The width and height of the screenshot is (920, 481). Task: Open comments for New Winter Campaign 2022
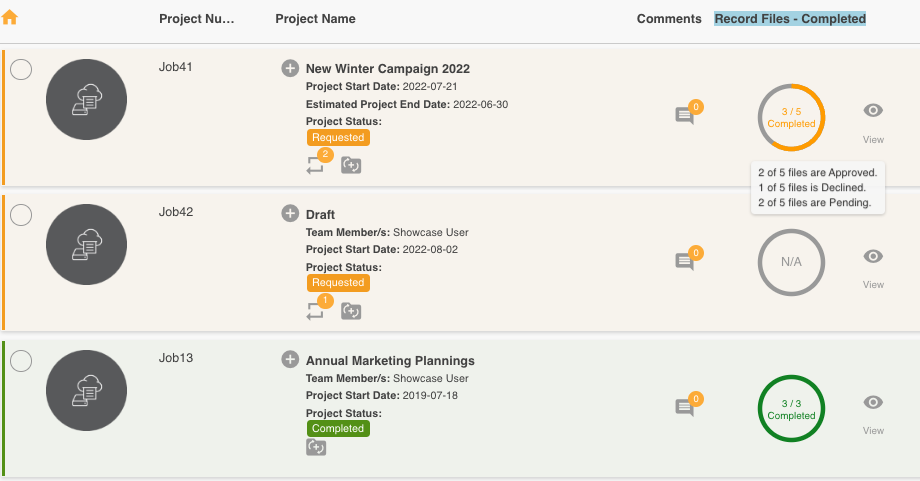pos(685,115)
